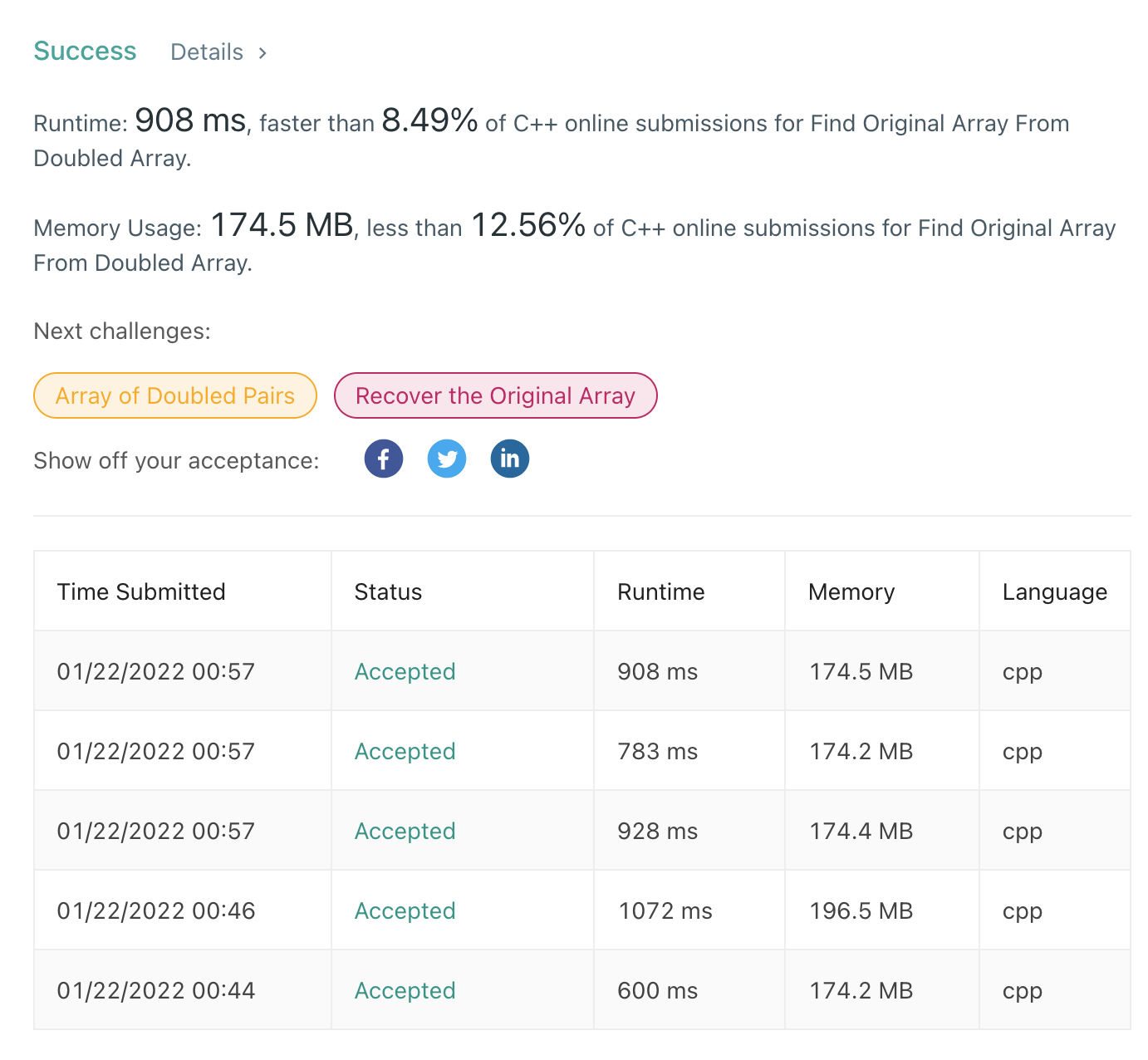Click the Status column header
Viewport: 1148px width, 1060px height.
(x=388, y=591)
